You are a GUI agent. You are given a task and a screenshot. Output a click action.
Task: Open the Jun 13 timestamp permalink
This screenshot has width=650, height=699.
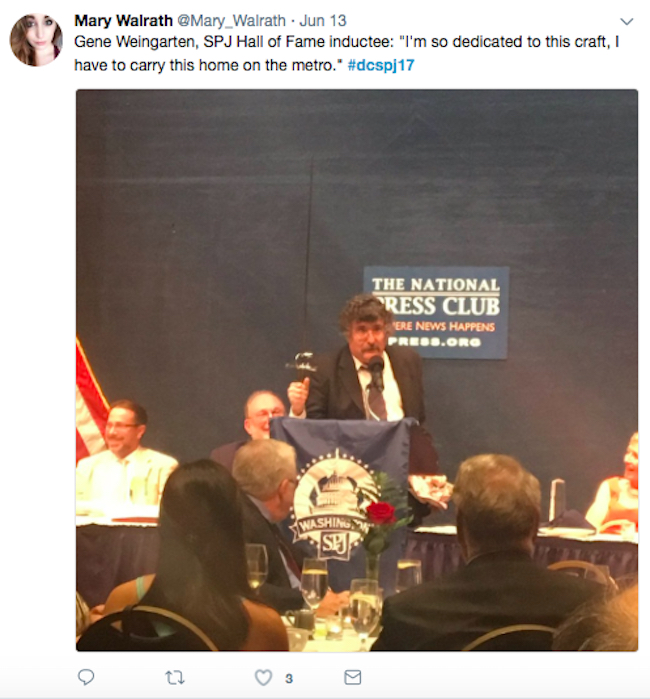tap(323, 21)
